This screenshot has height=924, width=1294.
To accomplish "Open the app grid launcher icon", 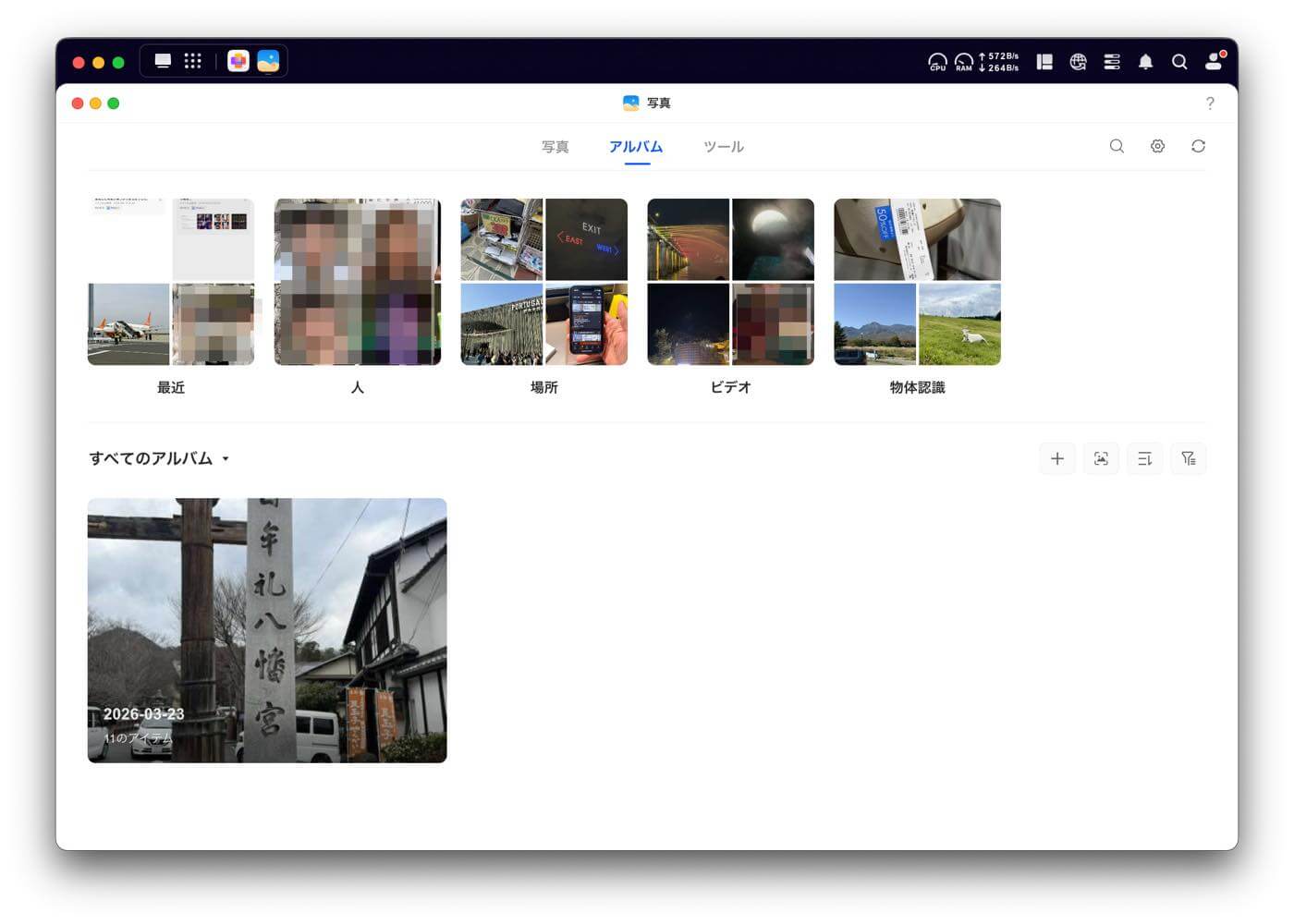I will pos(192,61).
